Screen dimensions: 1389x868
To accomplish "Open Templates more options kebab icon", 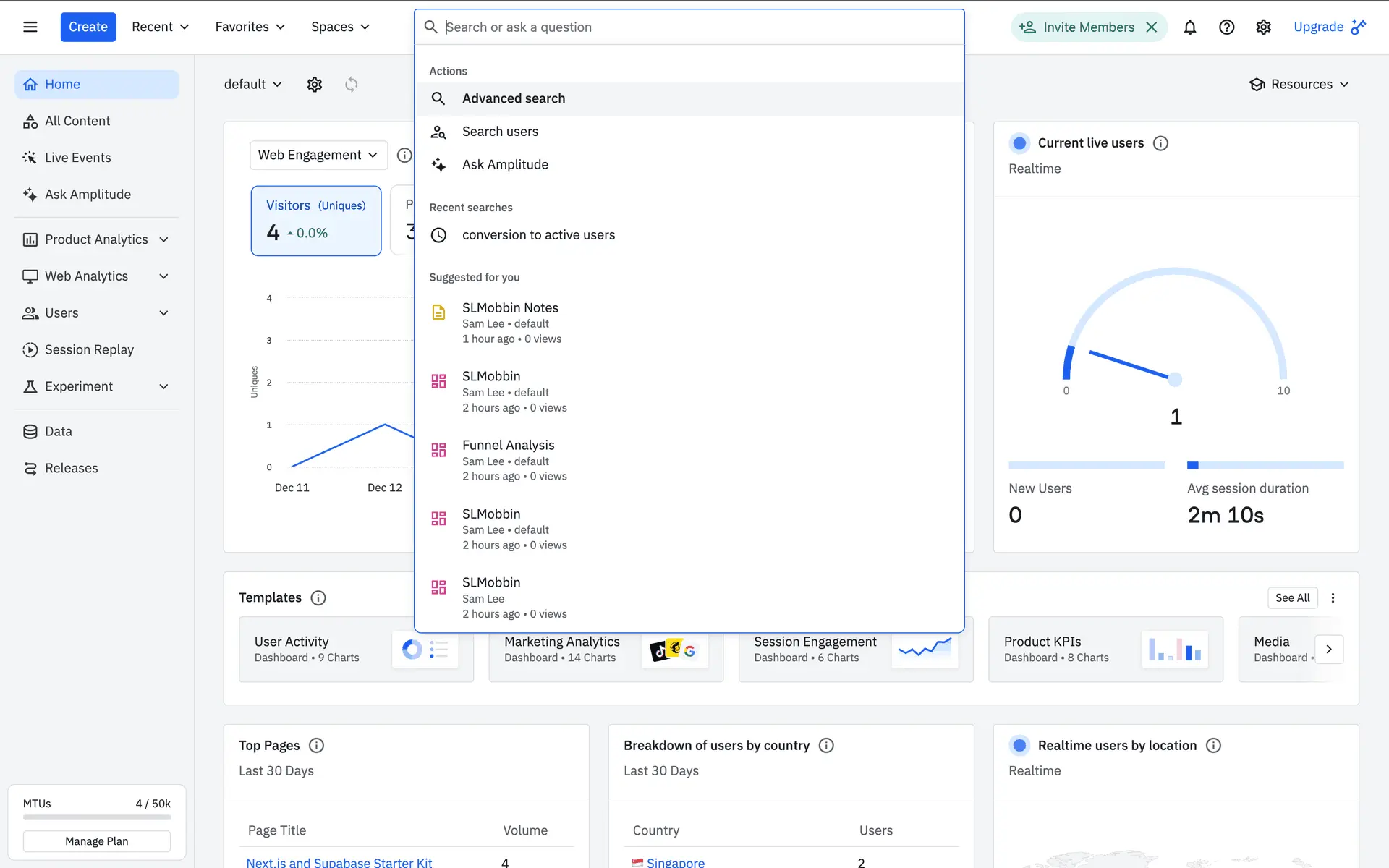I will pyautogui.click(x=1333, y=597).
